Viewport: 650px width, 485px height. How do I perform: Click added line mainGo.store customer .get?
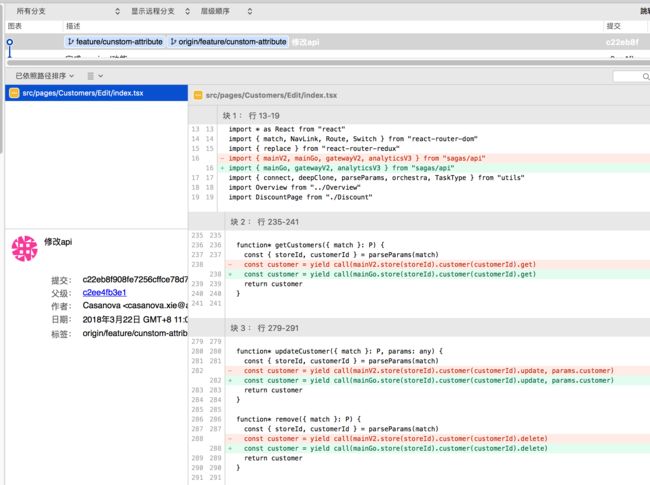coord(438,274)
